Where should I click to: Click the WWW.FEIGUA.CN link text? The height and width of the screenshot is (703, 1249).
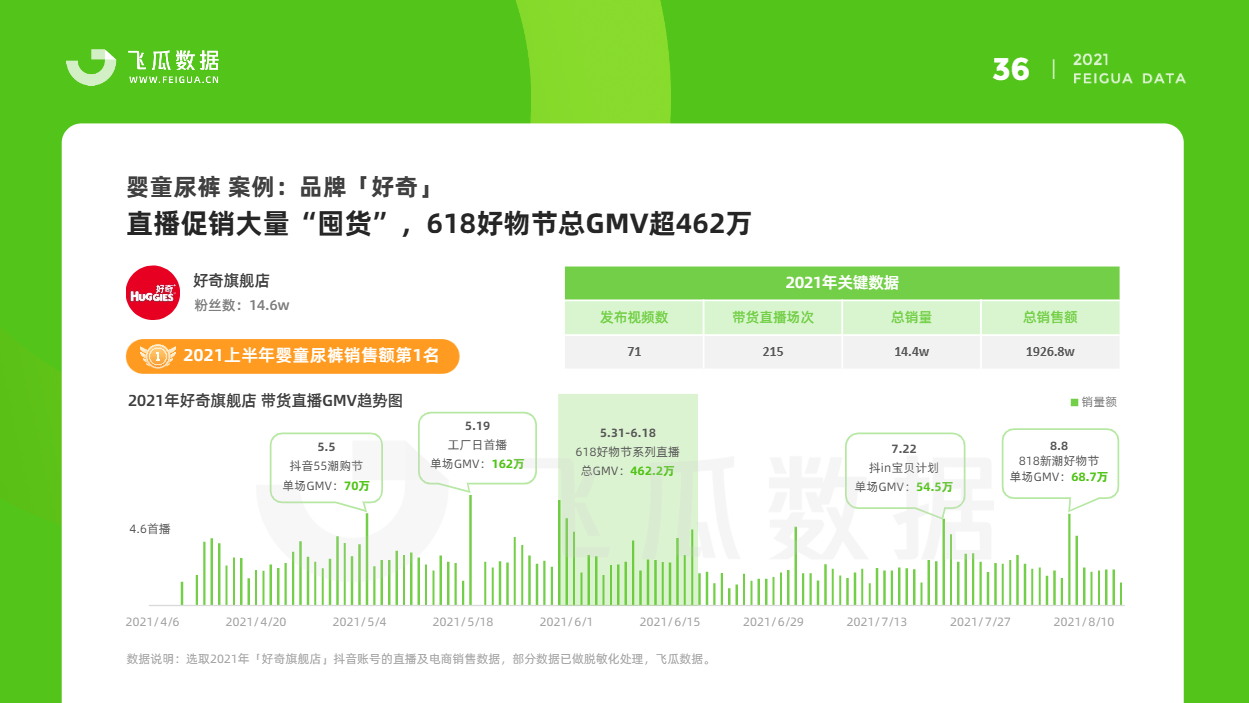174,80
